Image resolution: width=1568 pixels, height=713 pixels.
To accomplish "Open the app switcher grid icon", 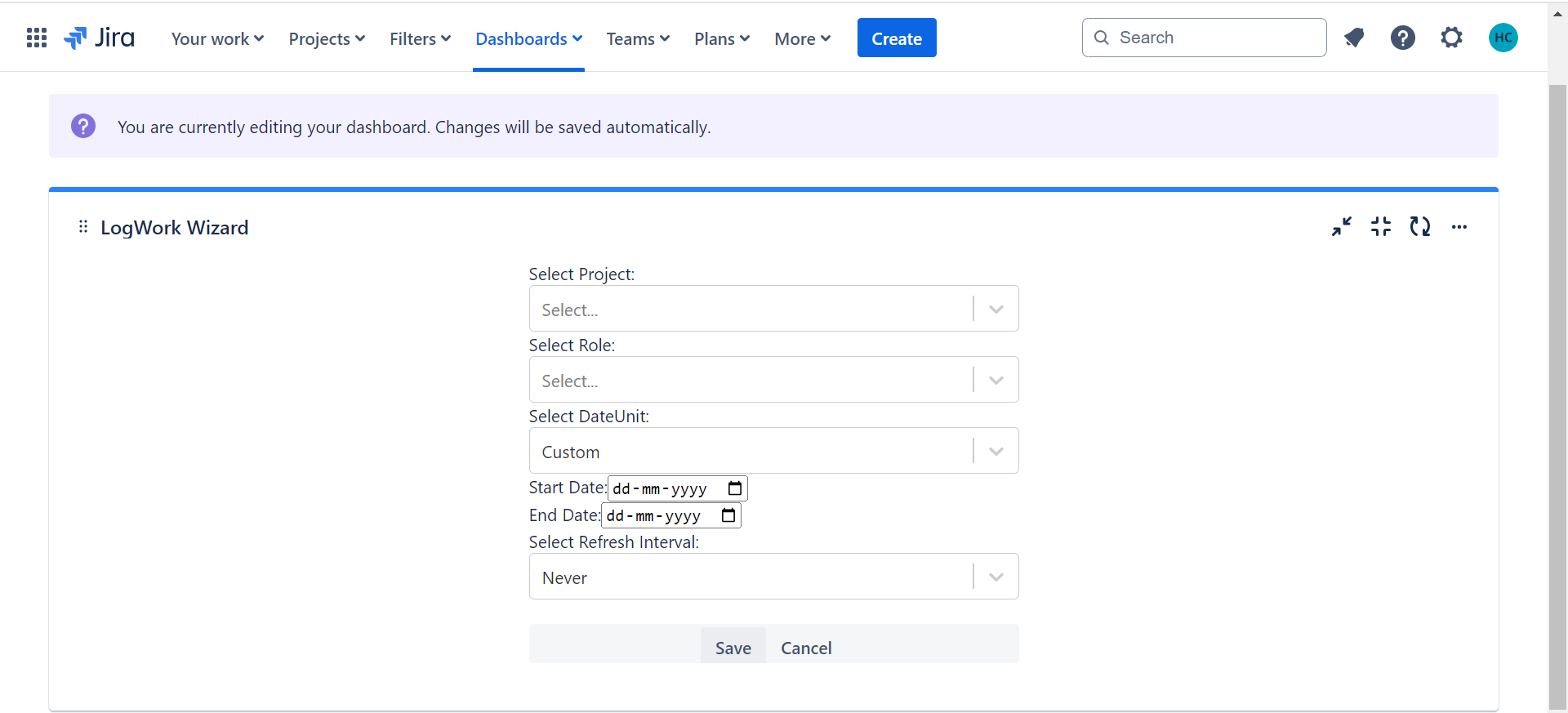I will (37, 38).
